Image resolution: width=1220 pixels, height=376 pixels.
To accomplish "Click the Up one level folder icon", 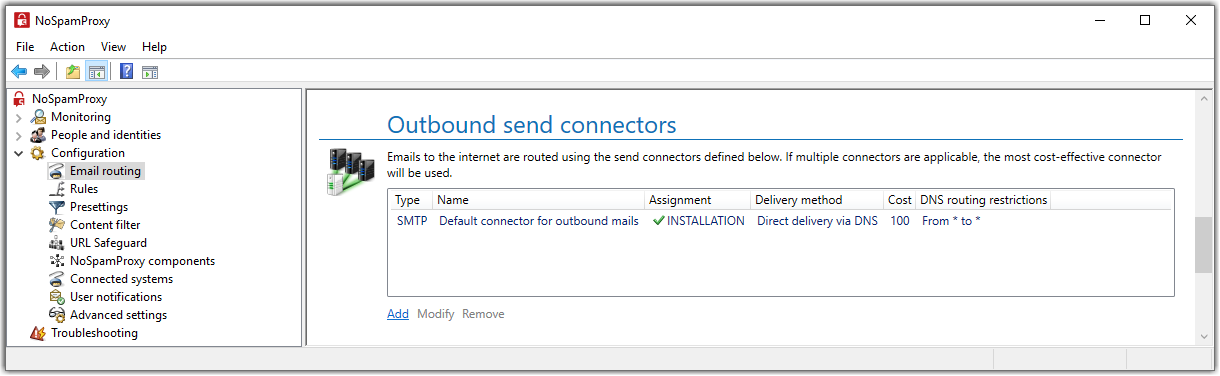I will 73,71.
